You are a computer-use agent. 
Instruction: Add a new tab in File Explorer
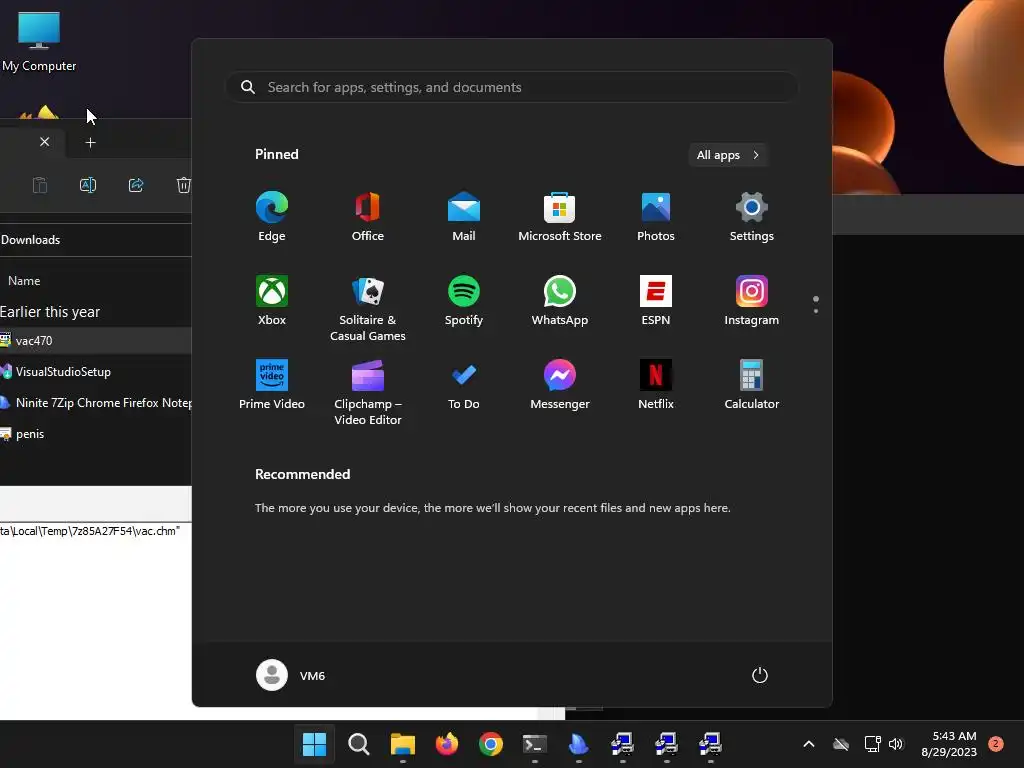(x=90, y=142)
